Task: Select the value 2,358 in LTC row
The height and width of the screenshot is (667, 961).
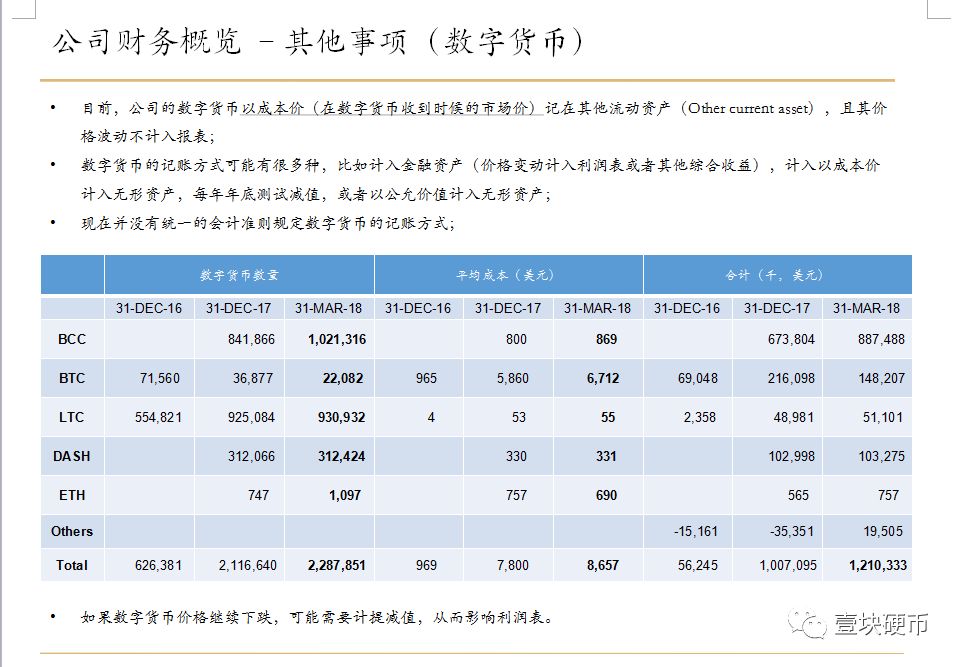Action: click(699, 417)
